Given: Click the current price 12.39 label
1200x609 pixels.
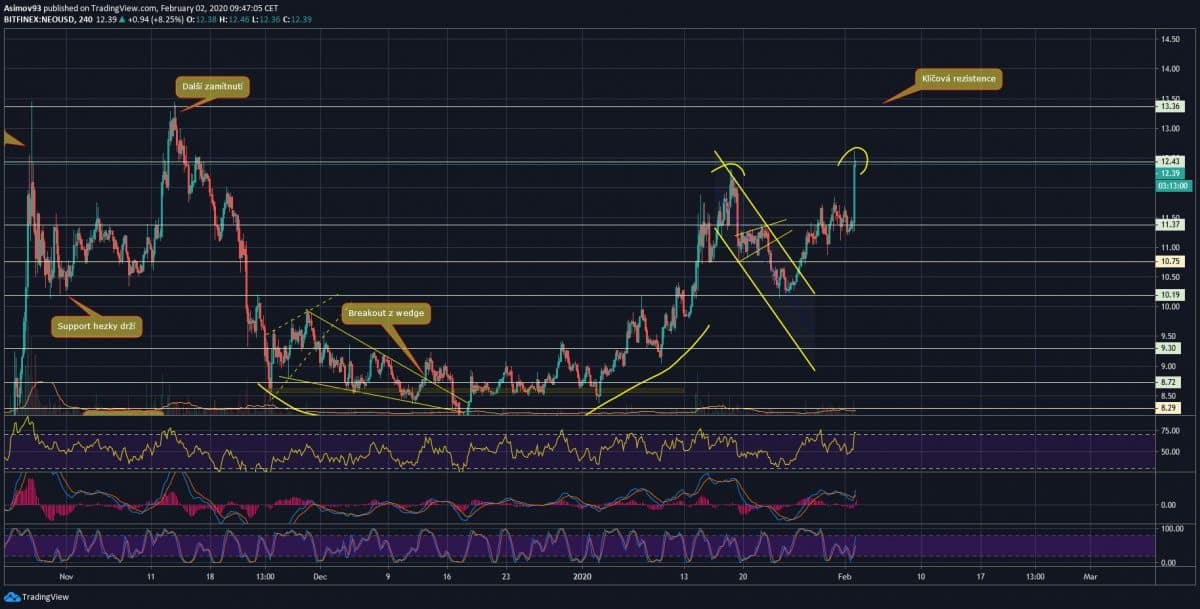Looking at the screenshot, I should (x=1170, y=173).
